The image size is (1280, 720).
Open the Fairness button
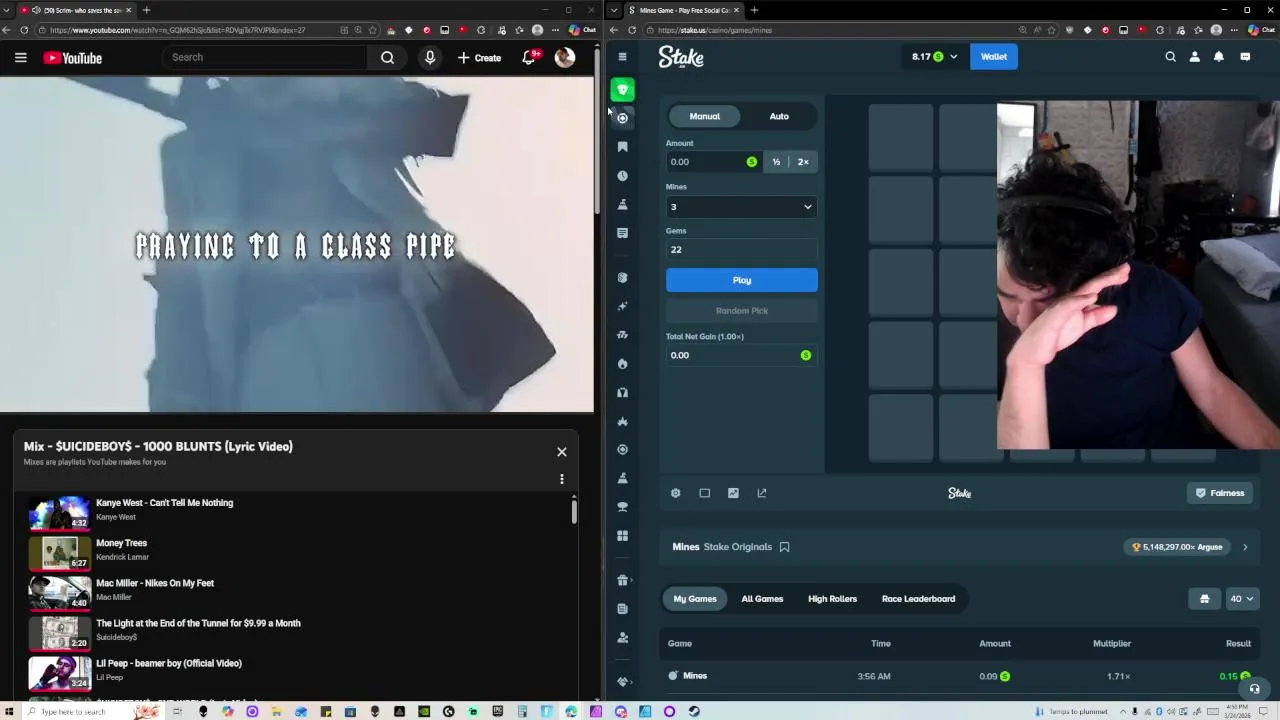pos(1220,493)
